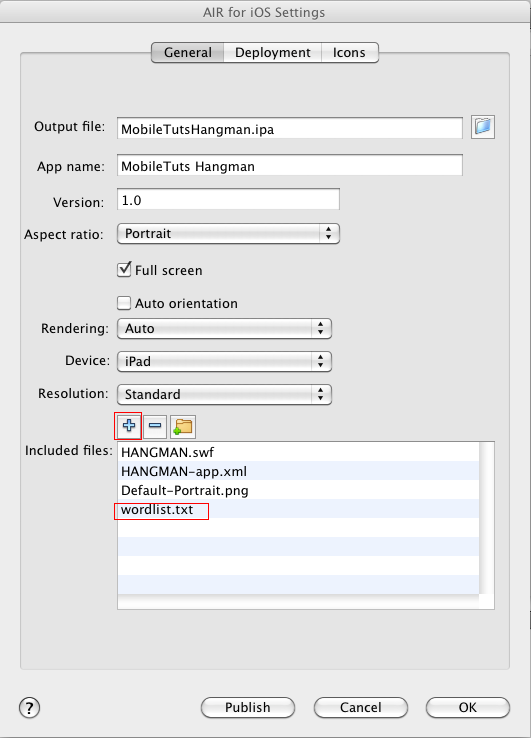Add a folder to the included files list

click(x=183, y=426)
